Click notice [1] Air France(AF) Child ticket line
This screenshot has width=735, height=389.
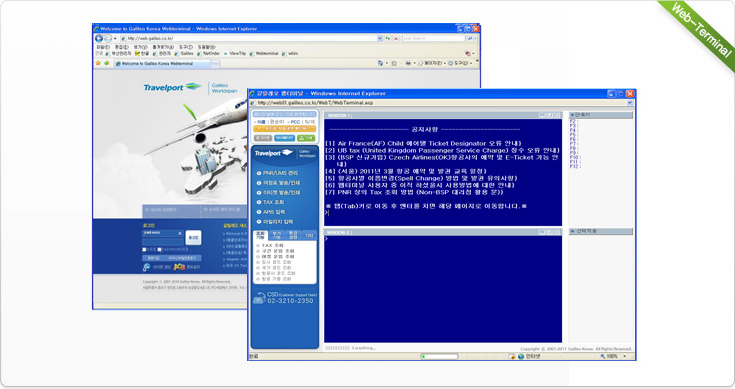coord(423,143)
